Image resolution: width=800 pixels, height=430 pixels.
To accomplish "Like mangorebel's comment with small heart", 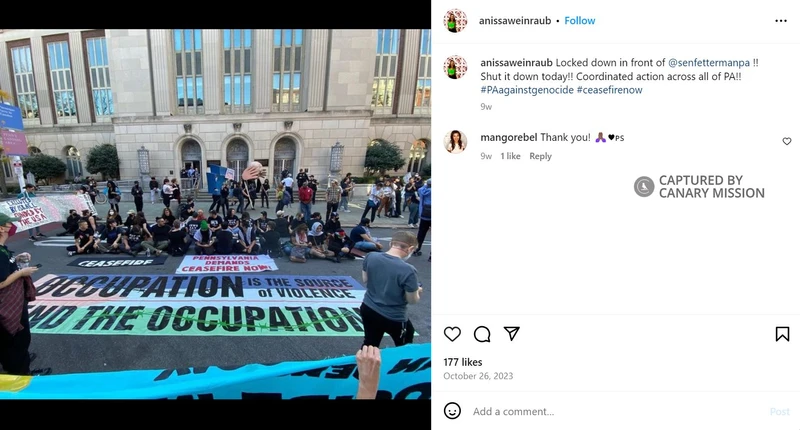I will [x=787, y=141].
